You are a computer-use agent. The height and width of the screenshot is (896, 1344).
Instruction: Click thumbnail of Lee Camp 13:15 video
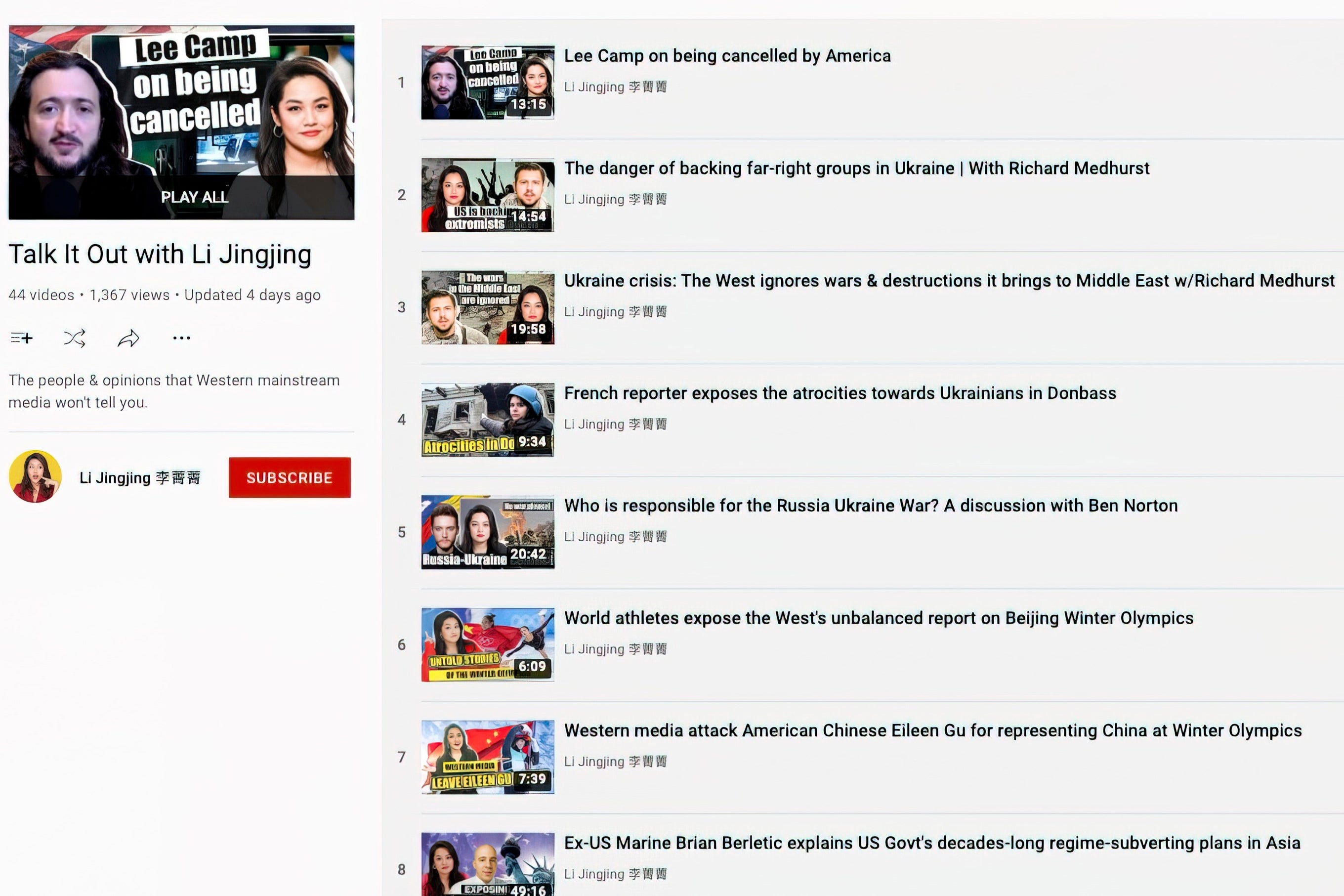click(x=487, y=82)
